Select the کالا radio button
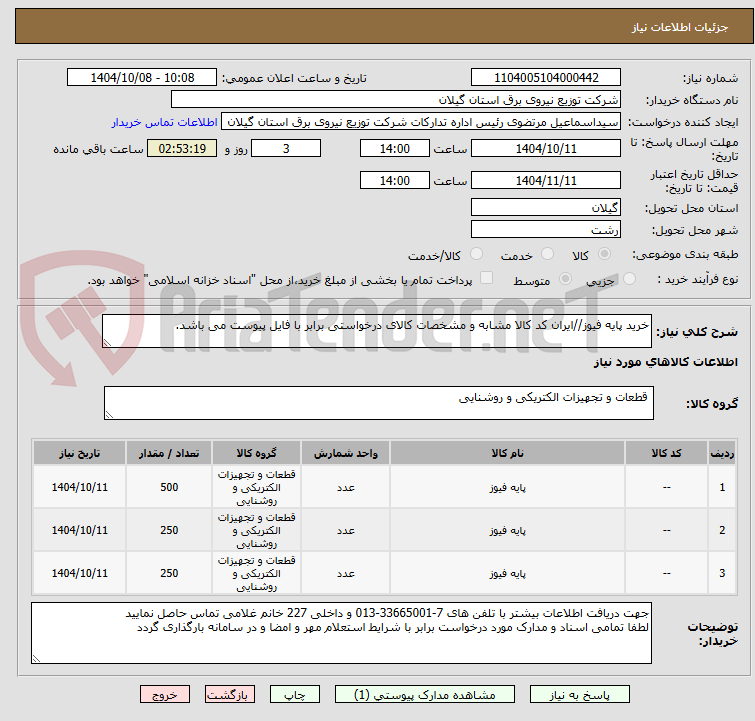The width and height of the screenshot is (755, 721). pyautogui.click(x=604, y=254)
